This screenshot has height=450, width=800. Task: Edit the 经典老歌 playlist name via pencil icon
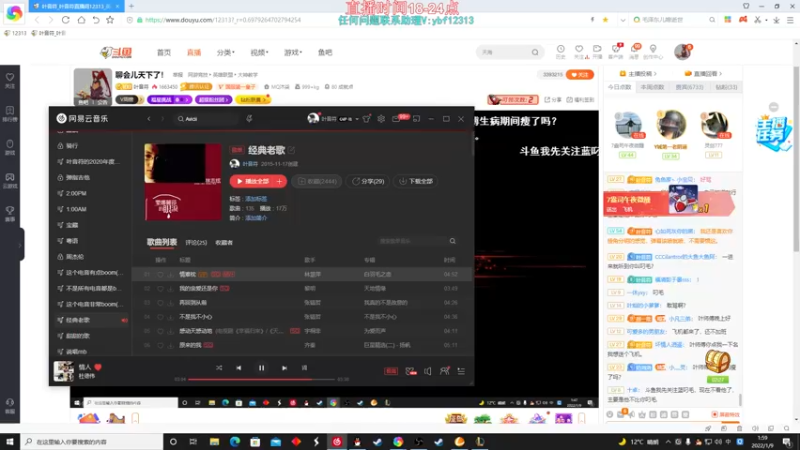click(x=291, y=150)
